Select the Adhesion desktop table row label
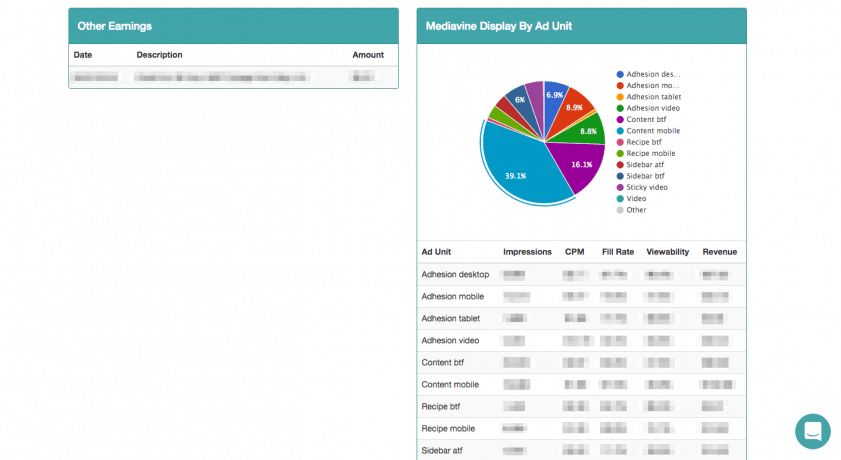841x460 pixels. (x=455, y=274)
